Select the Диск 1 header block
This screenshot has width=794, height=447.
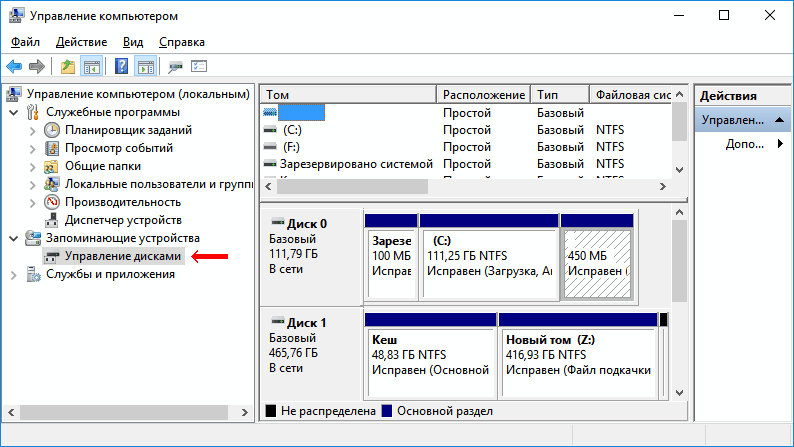[x=311, y=354]
